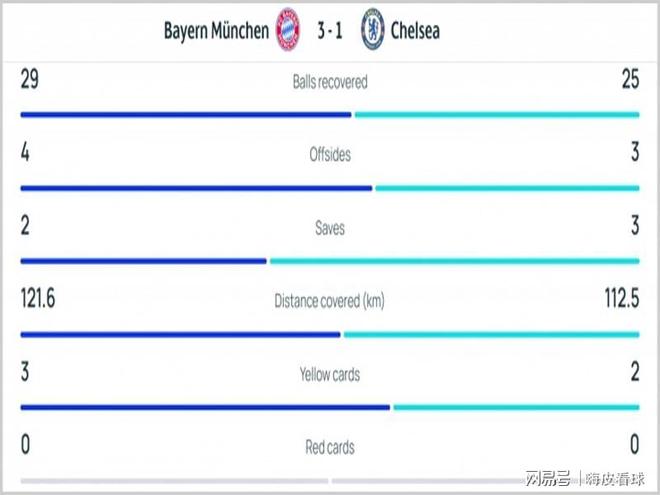
Task: Open the Bayern München team name link
Action: [216, 30]
